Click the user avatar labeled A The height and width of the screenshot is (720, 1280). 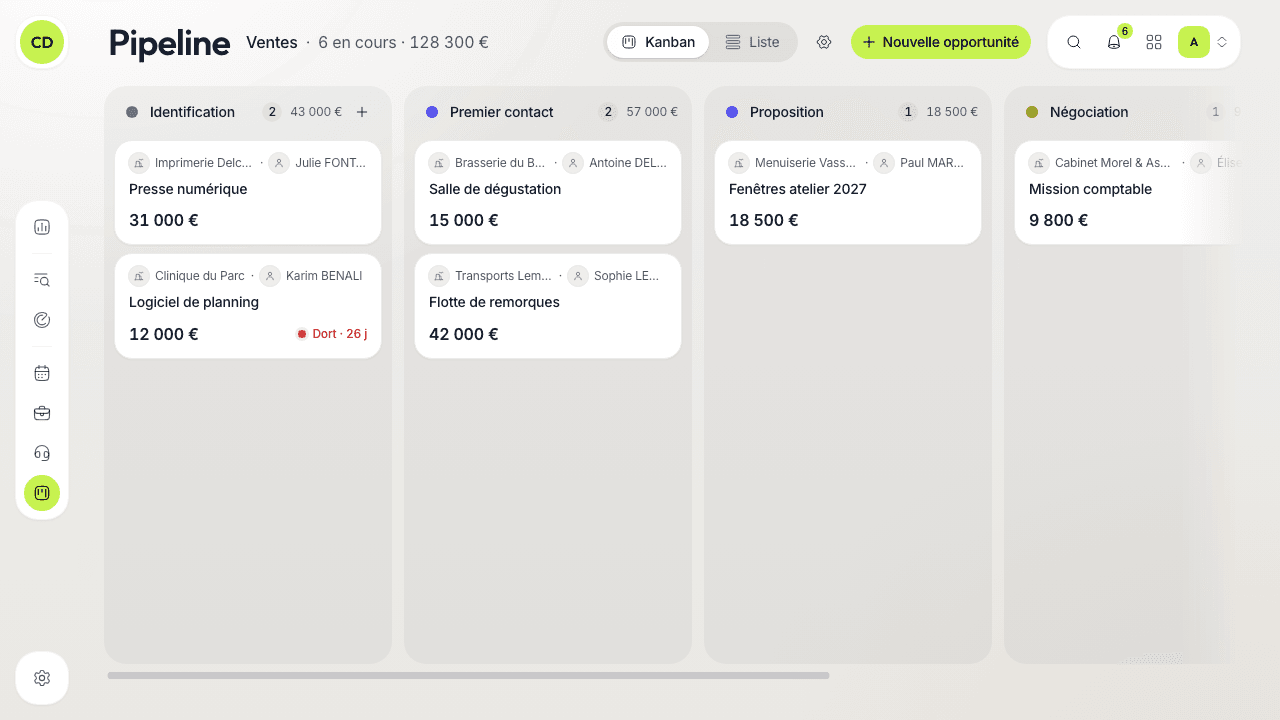(1194, 42)
